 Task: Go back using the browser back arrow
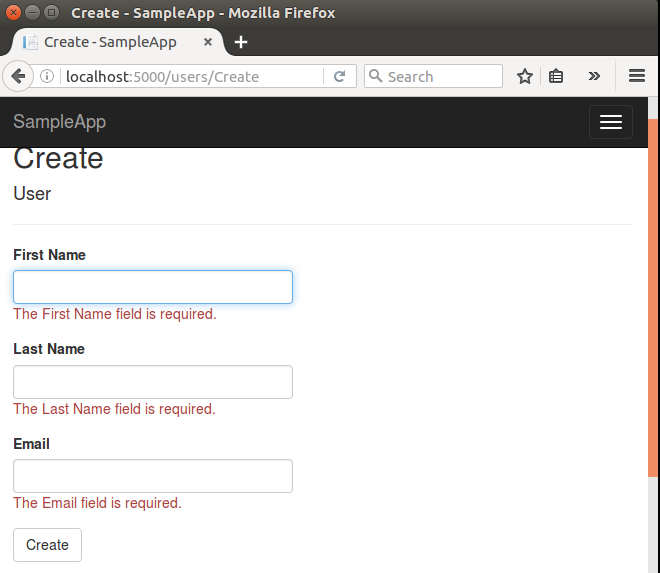(x=17, y=77)
